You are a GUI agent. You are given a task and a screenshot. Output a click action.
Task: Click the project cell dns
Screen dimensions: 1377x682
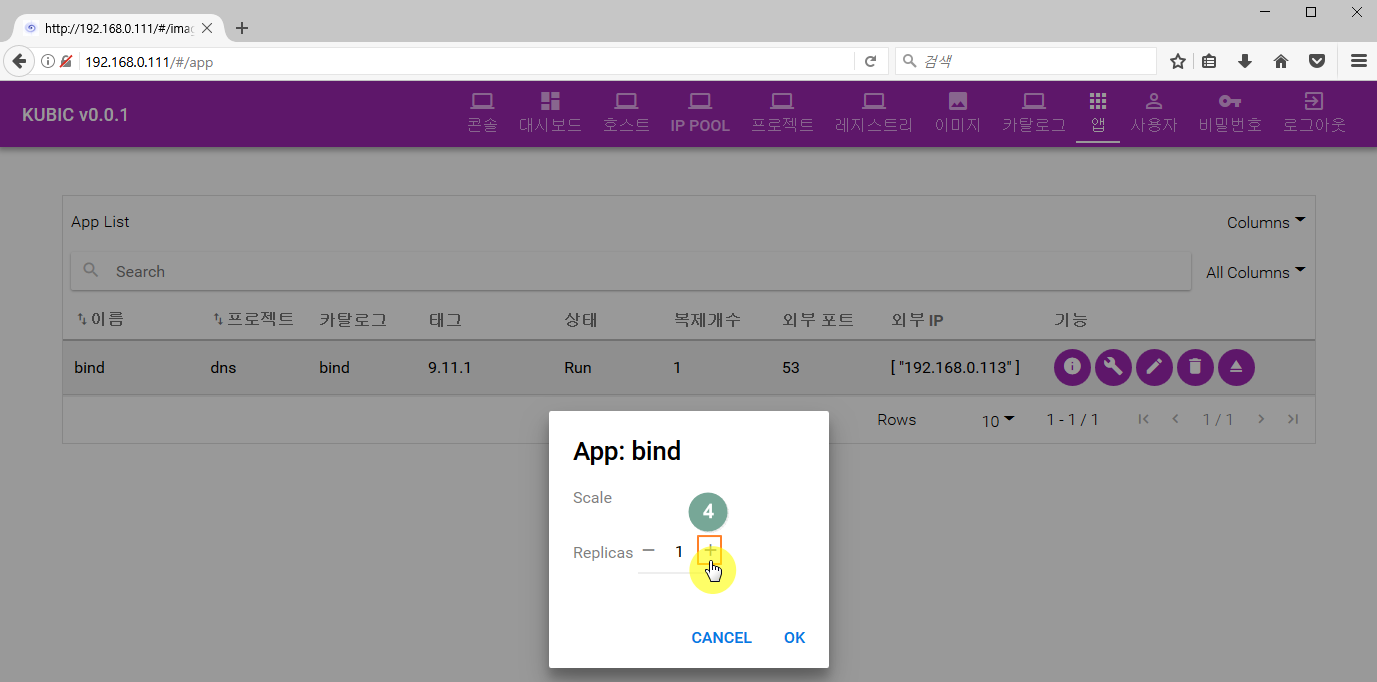point(223,368)
